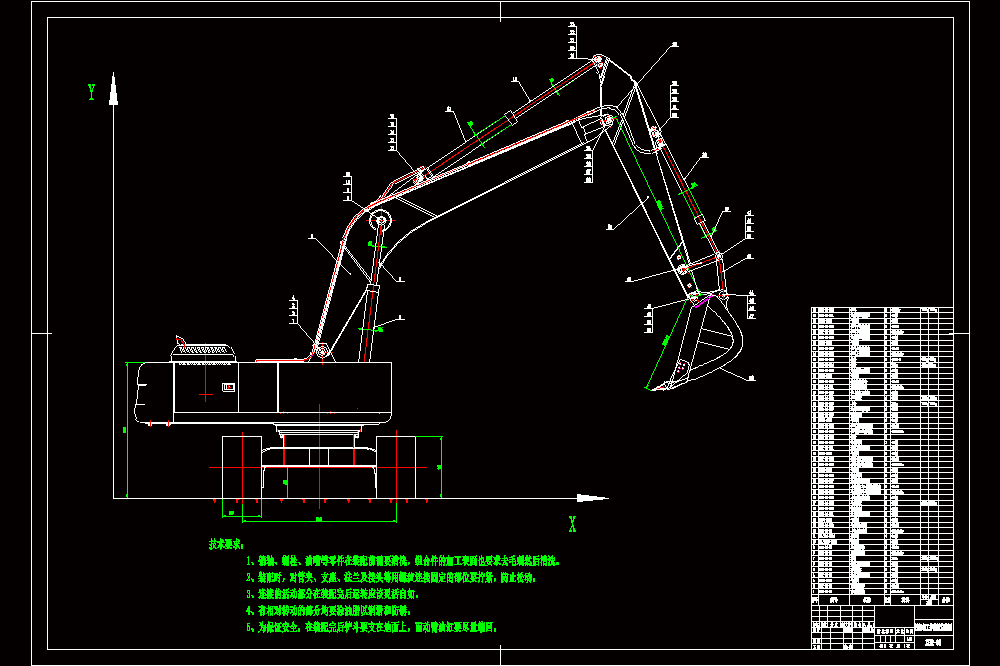Select the 技术要求 heading text

click(x=226, y=544)
